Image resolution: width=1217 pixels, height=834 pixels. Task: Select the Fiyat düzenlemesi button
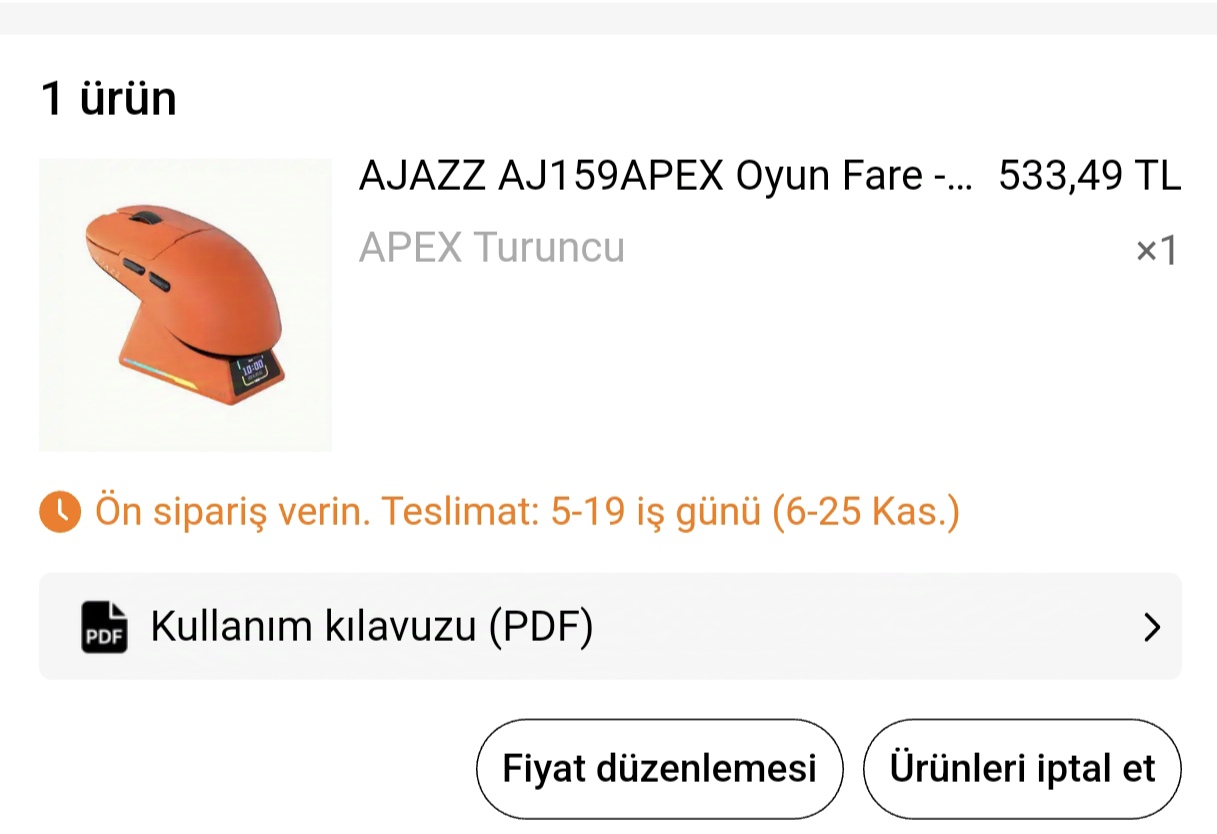[x=659, y=769]
